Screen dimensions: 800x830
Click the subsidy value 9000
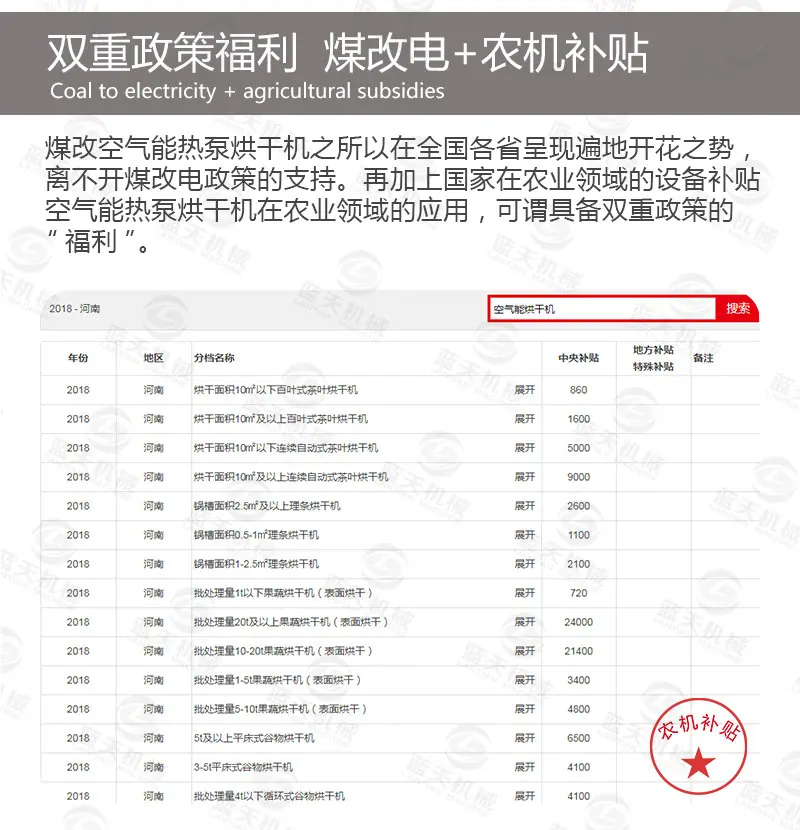579,477
